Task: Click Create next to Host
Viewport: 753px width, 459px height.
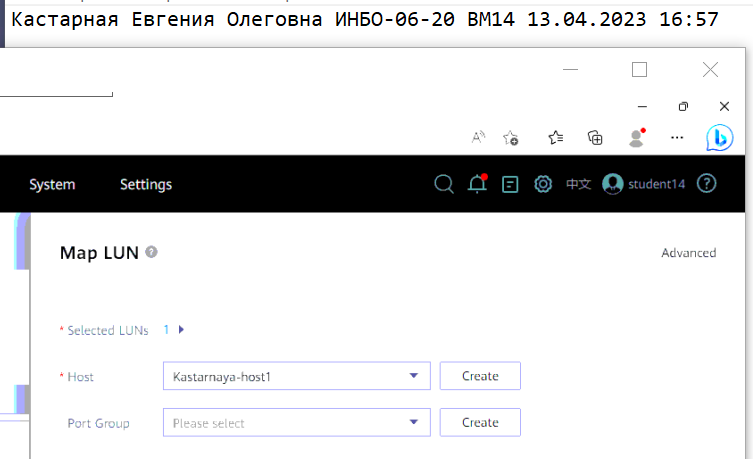Action: [480, 376]
